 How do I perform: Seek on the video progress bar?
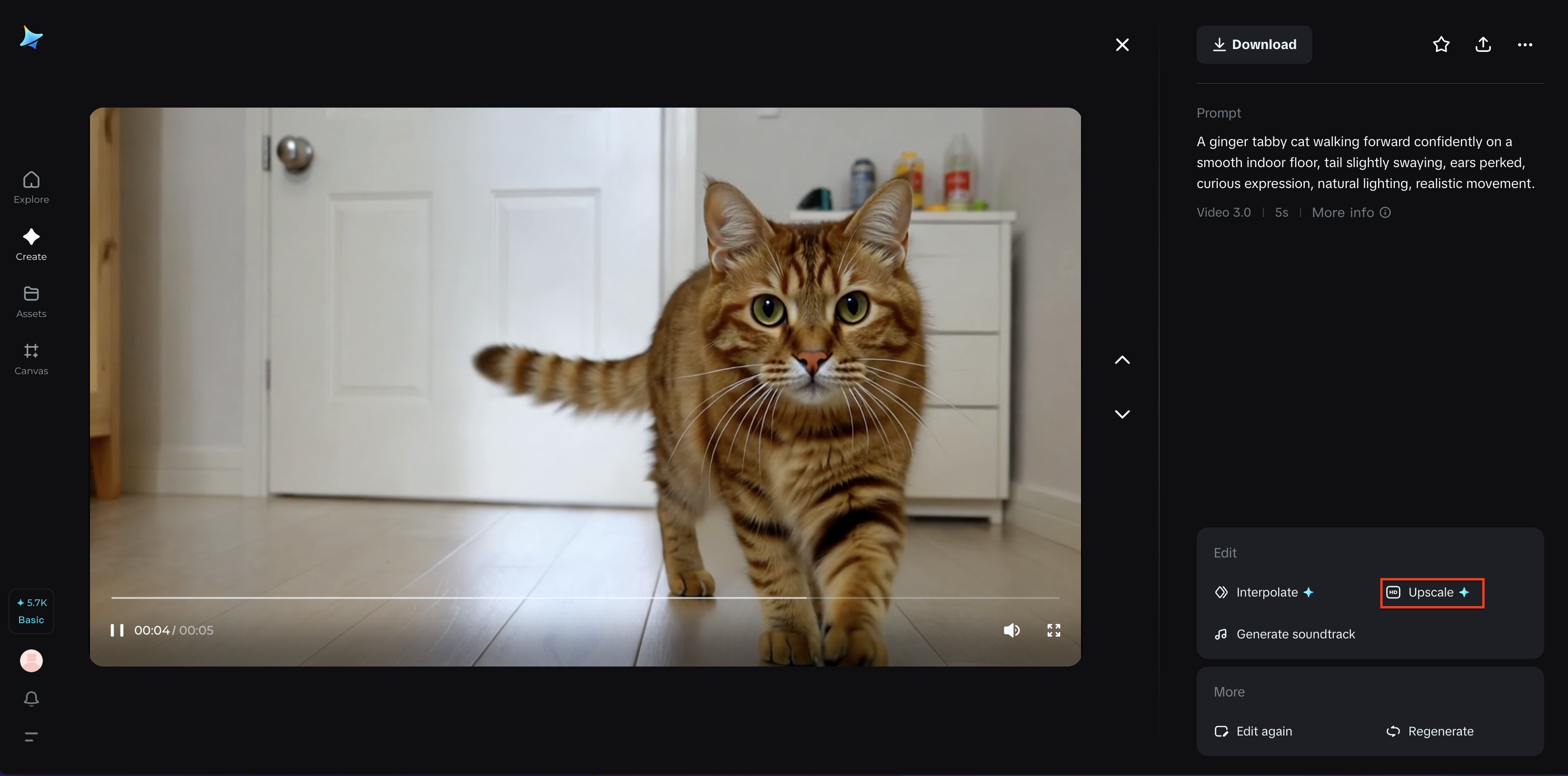click(x=585, y=597)
